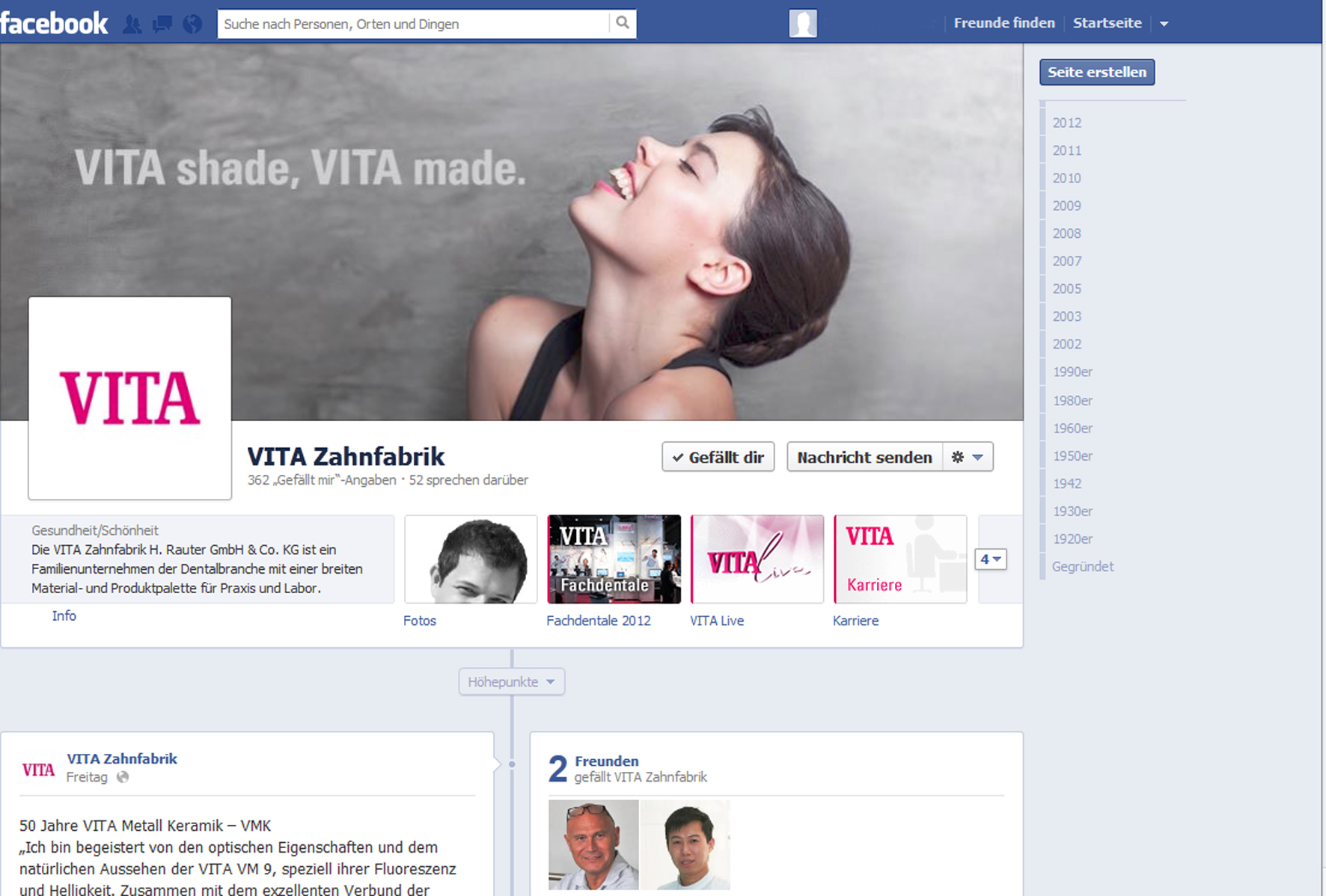Open the Karriere app thumbnail
The width and height of the screenshot is (1326, 896).
(900, 559)
